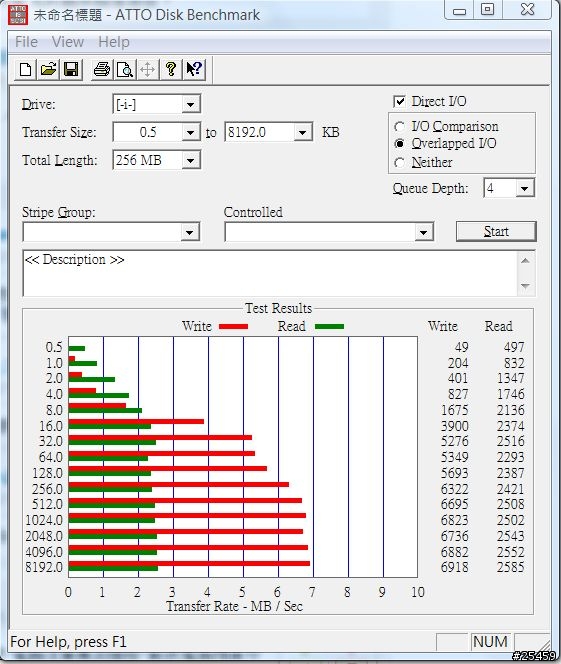Expand the Queue Depth dropdown
The width and height of the screenshot is (561, 664).
(525, 188)
